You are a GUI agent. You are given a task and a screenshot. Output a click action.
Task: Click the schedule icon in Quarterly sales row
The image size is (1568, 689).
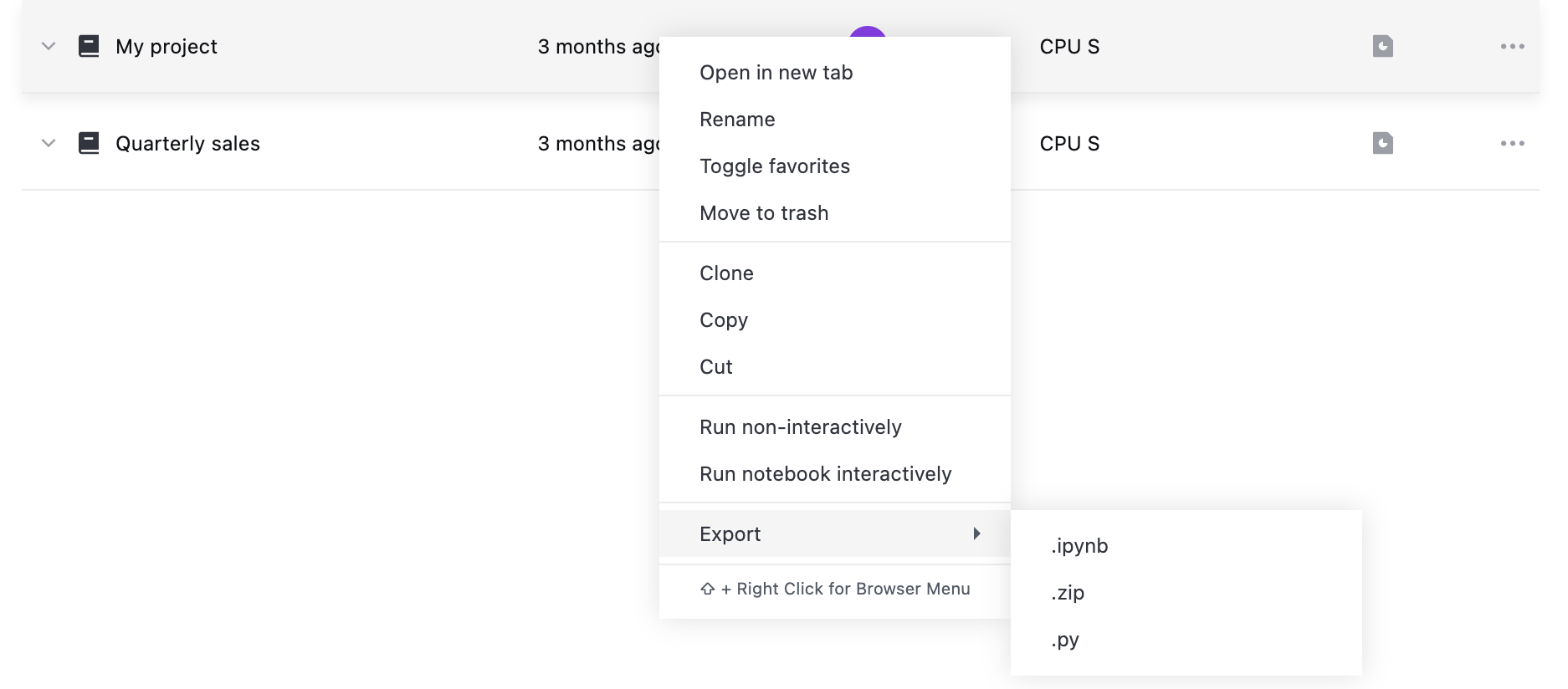[1382, 143]
